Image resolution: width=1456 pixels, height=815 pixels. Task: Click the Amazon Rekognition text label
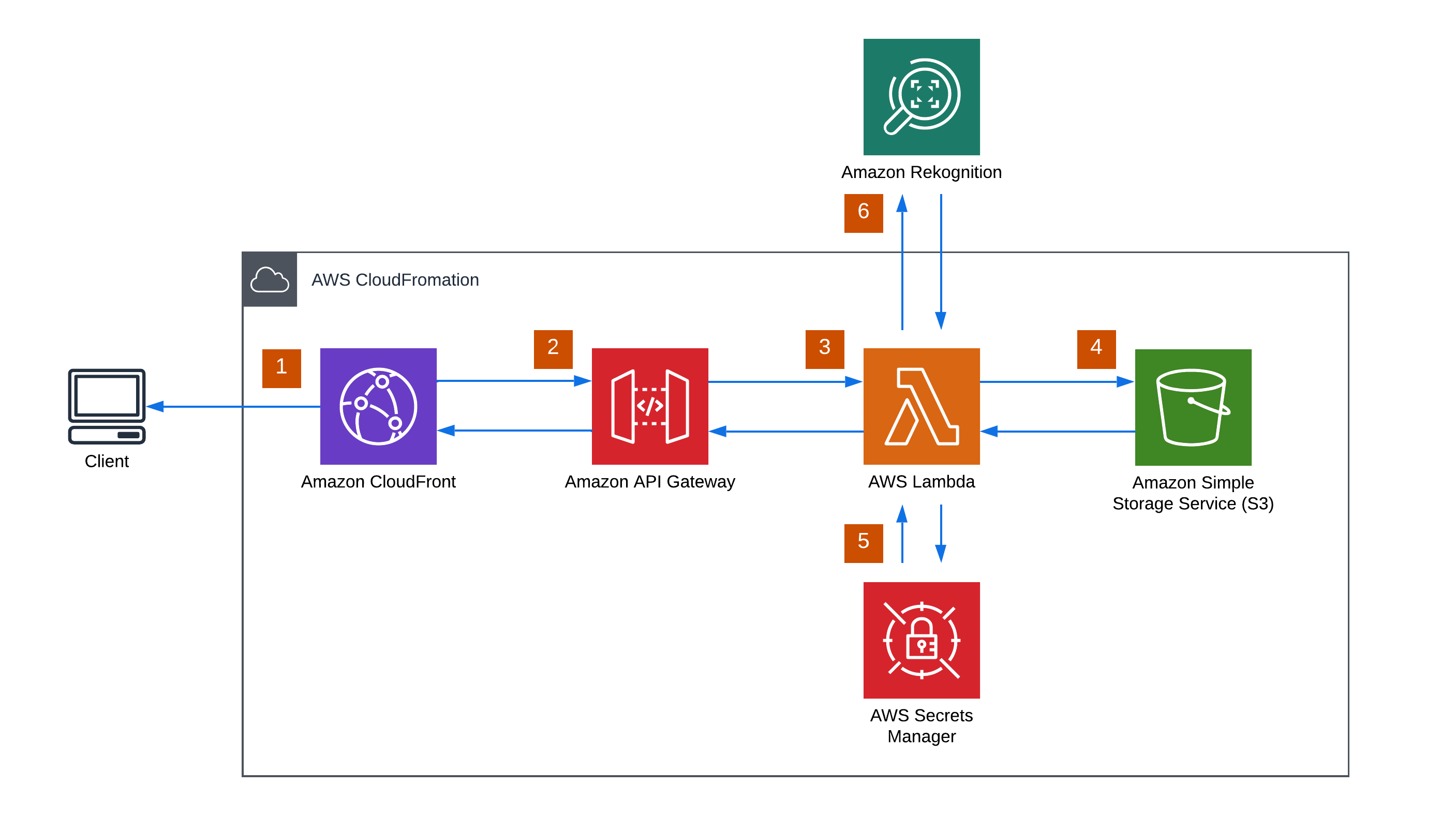click(922, 172)
